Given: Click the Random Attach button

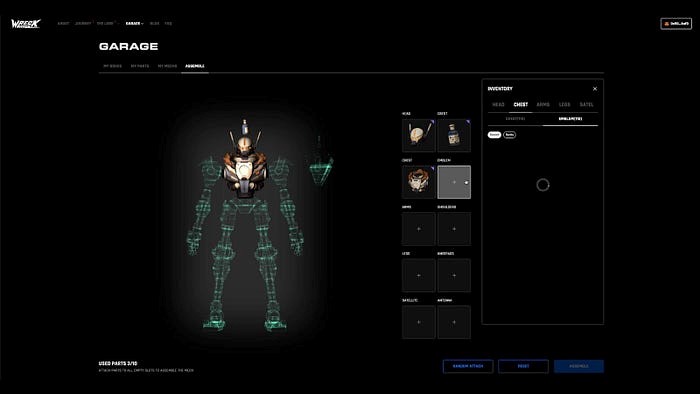Looking at the screenshot, I should 468,366.
